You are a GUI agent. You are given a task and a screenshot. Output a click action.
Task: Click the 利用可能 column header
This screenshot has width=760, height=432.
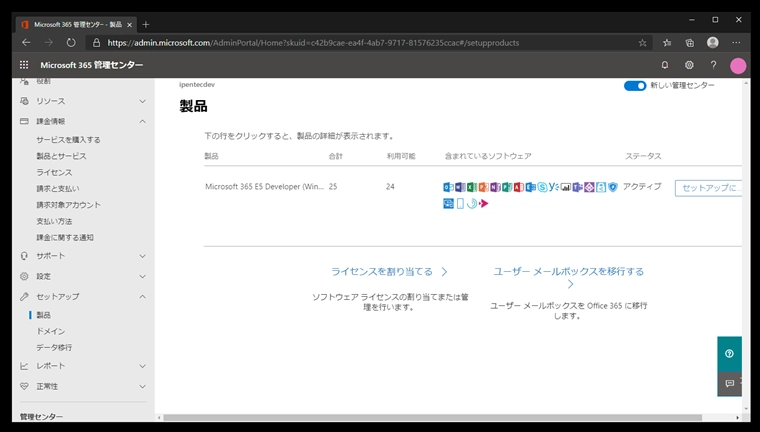[x=401, y=156]
